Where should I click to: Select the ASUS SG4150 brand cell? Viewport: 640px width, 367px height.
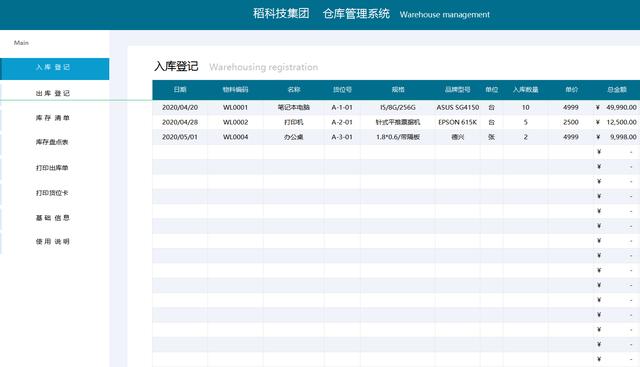click(x=458, y=107)
